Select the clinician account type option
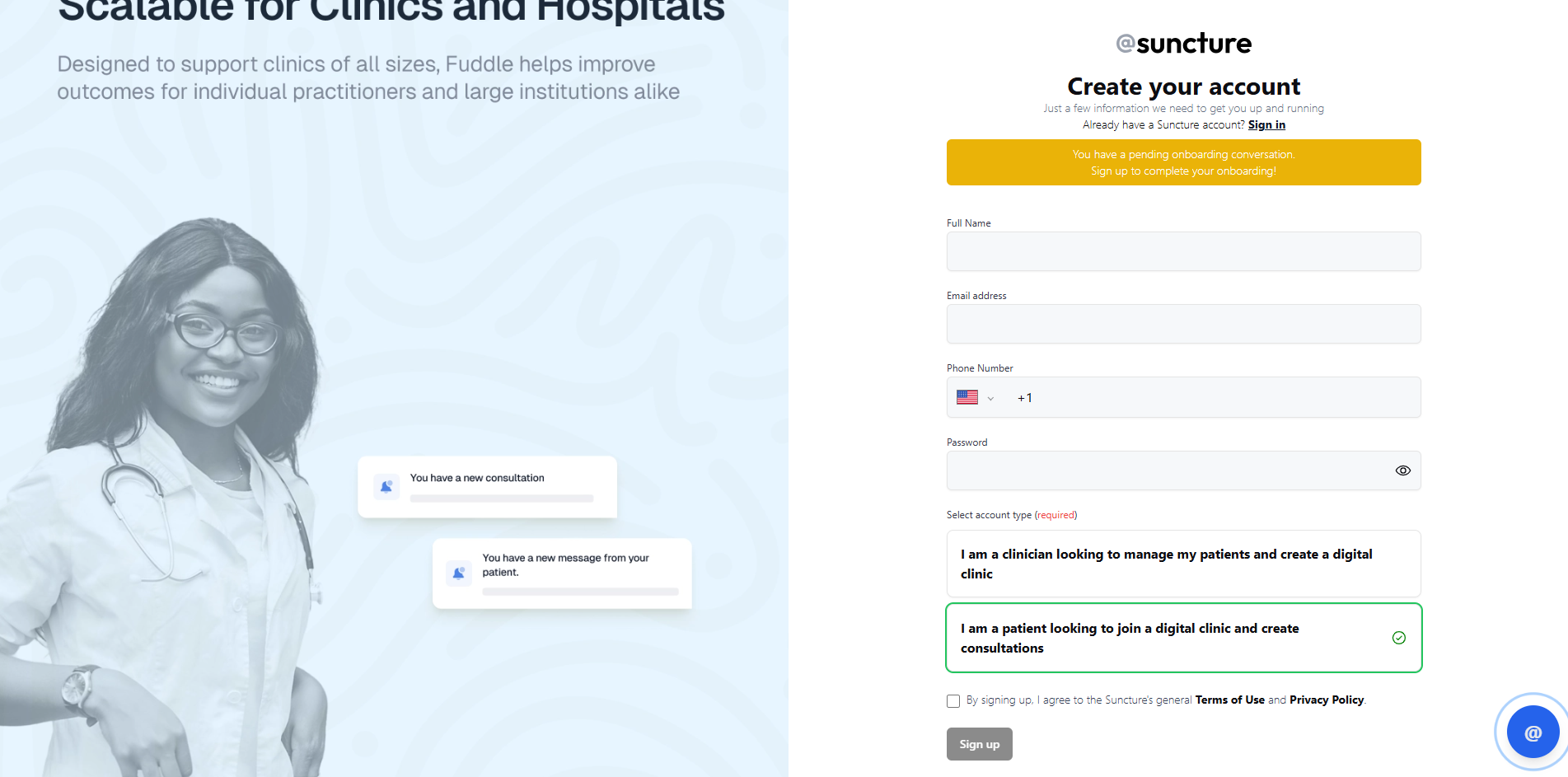The image size is (1568, 777). (1183, 564)
